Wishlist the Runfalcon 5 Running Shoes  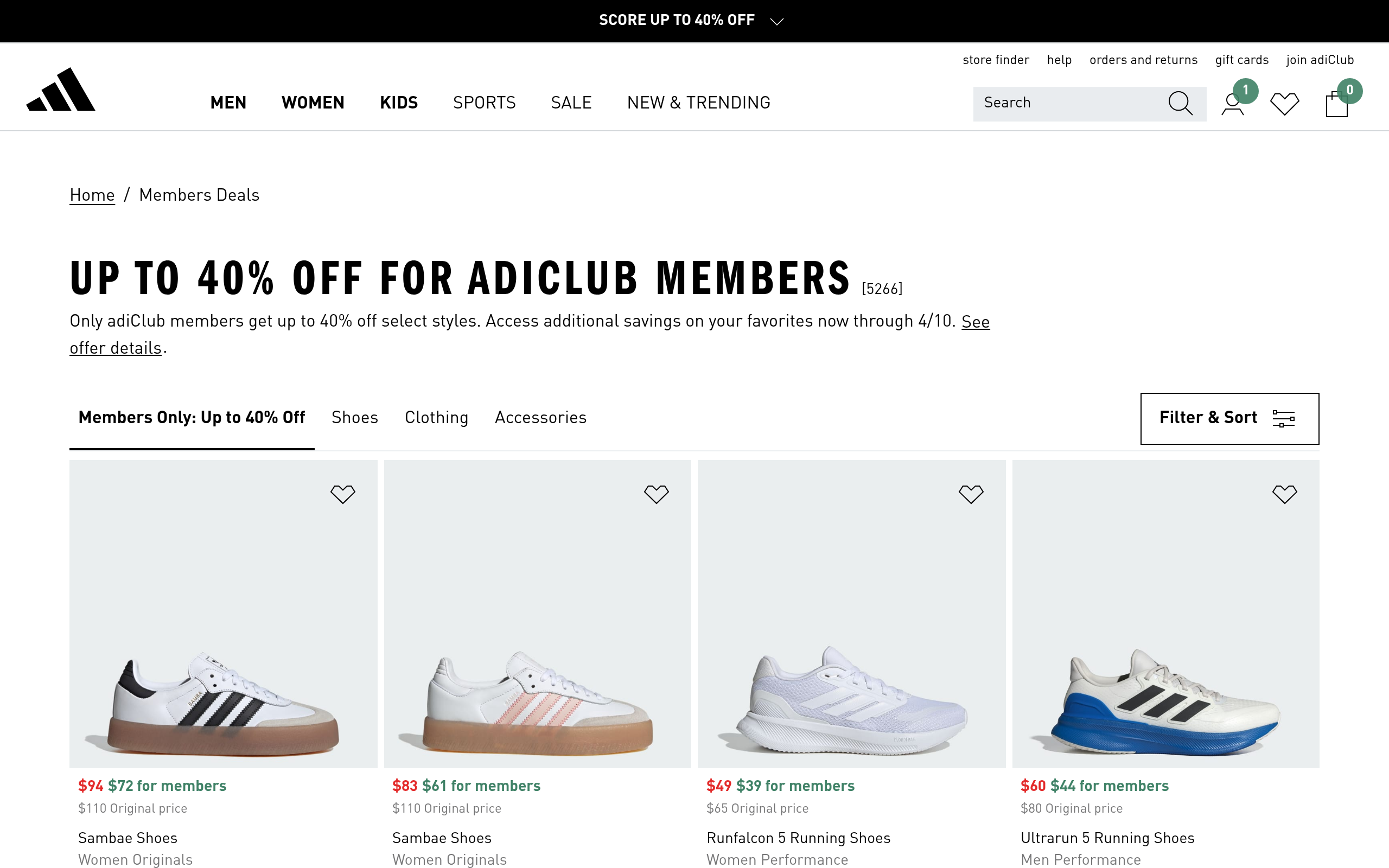971,494
